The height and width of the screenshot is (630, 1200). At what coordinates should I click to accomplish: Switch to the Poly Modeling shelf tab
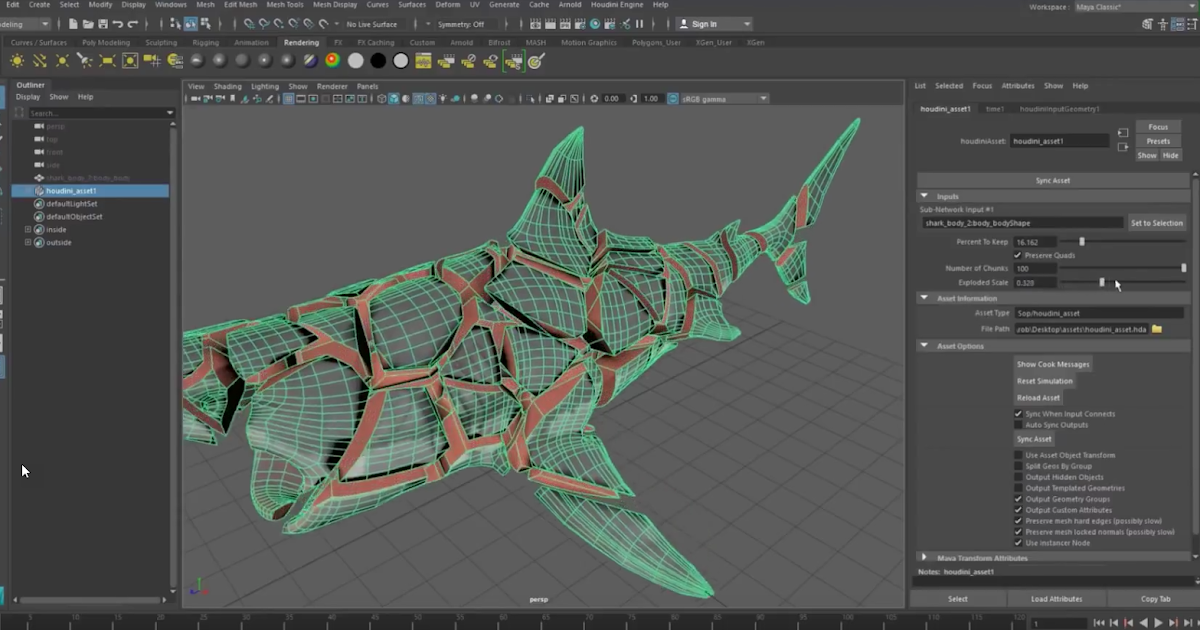106,43
